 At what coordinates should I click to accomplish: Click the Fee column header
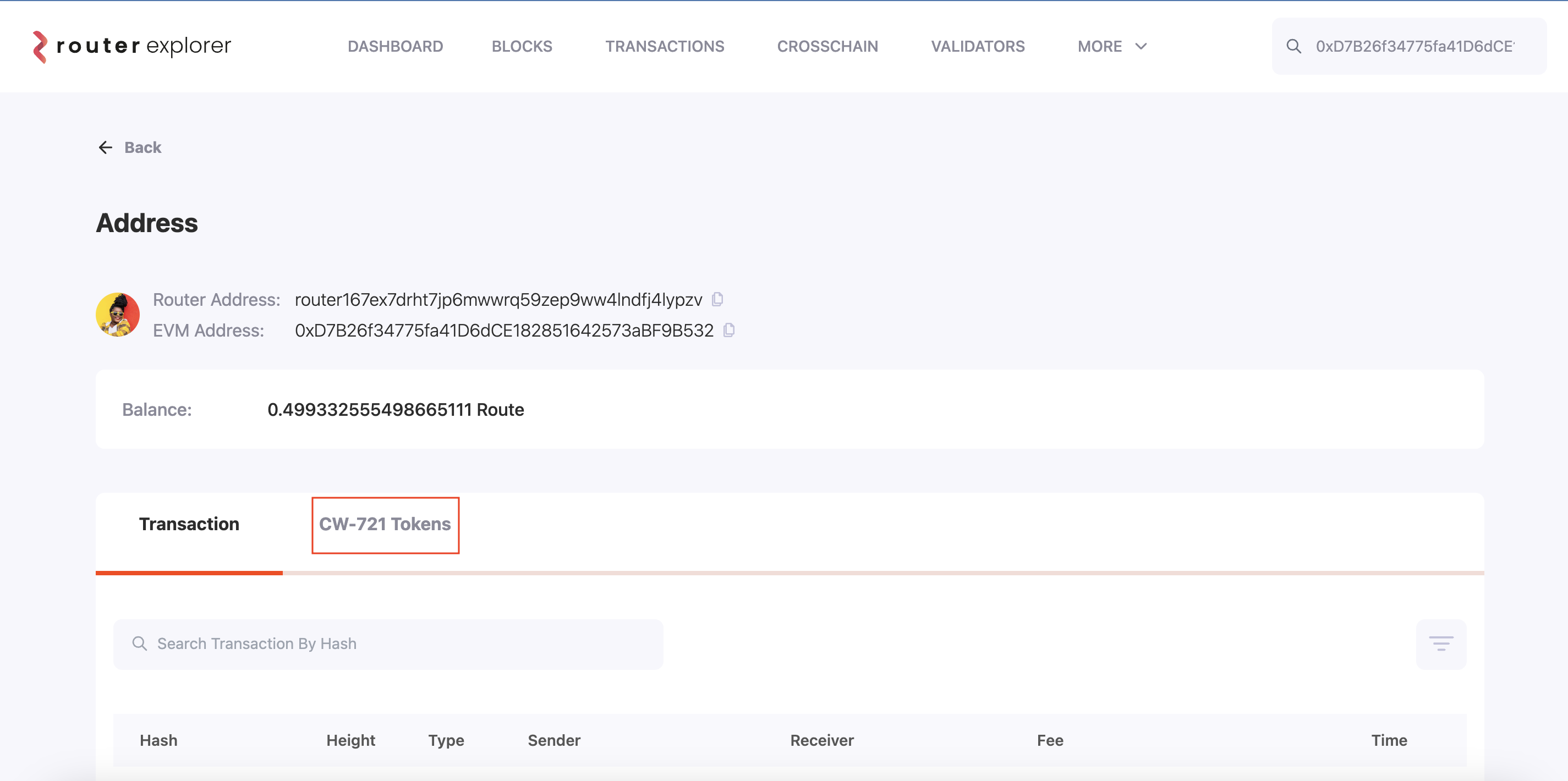point(1050,740)
